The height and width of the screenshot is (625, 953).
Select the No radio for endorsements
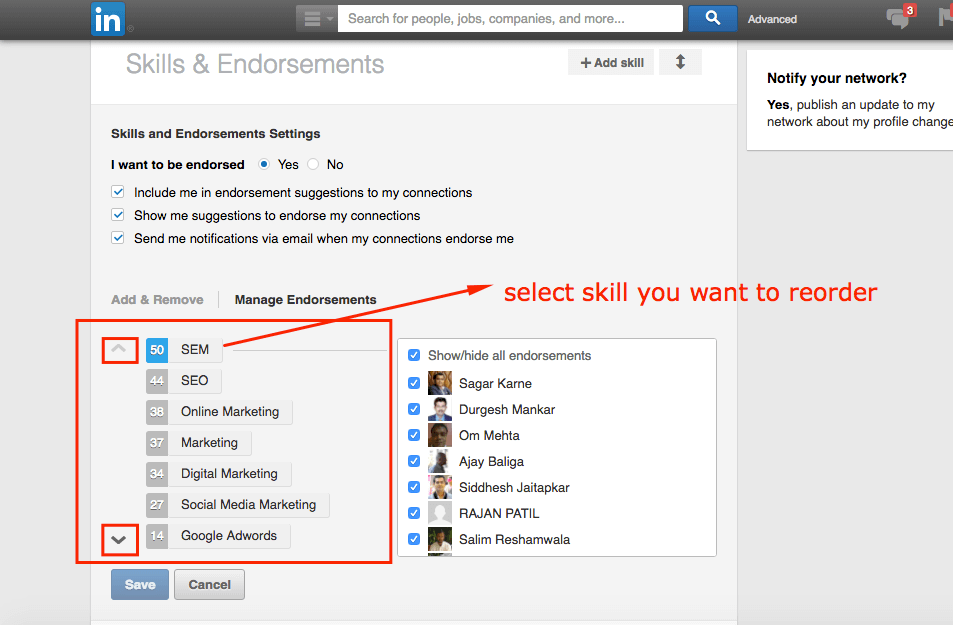click(313, 164)
